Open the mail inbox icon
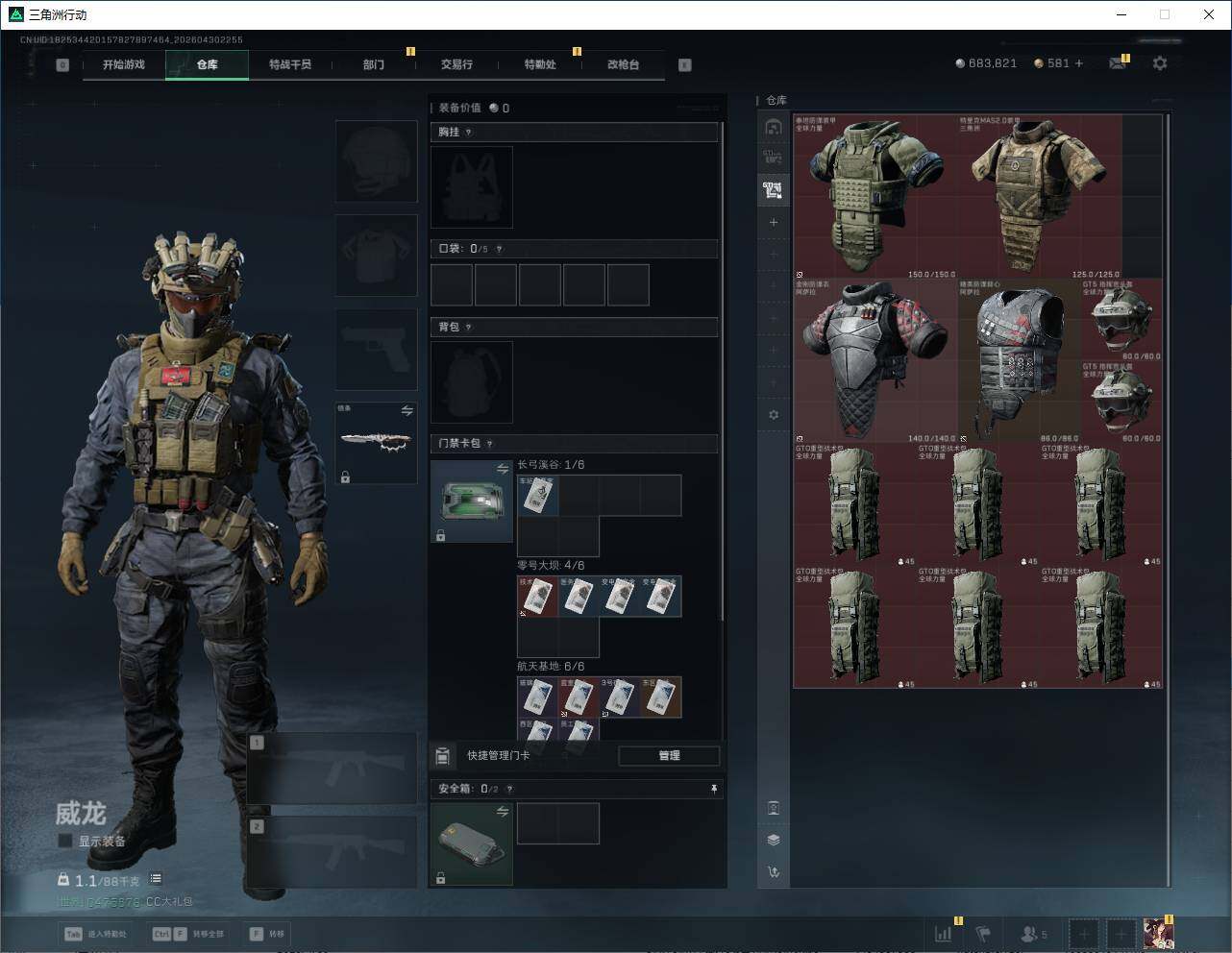This screenshot has width=1232, height=953. click(x=1117, y=63)
